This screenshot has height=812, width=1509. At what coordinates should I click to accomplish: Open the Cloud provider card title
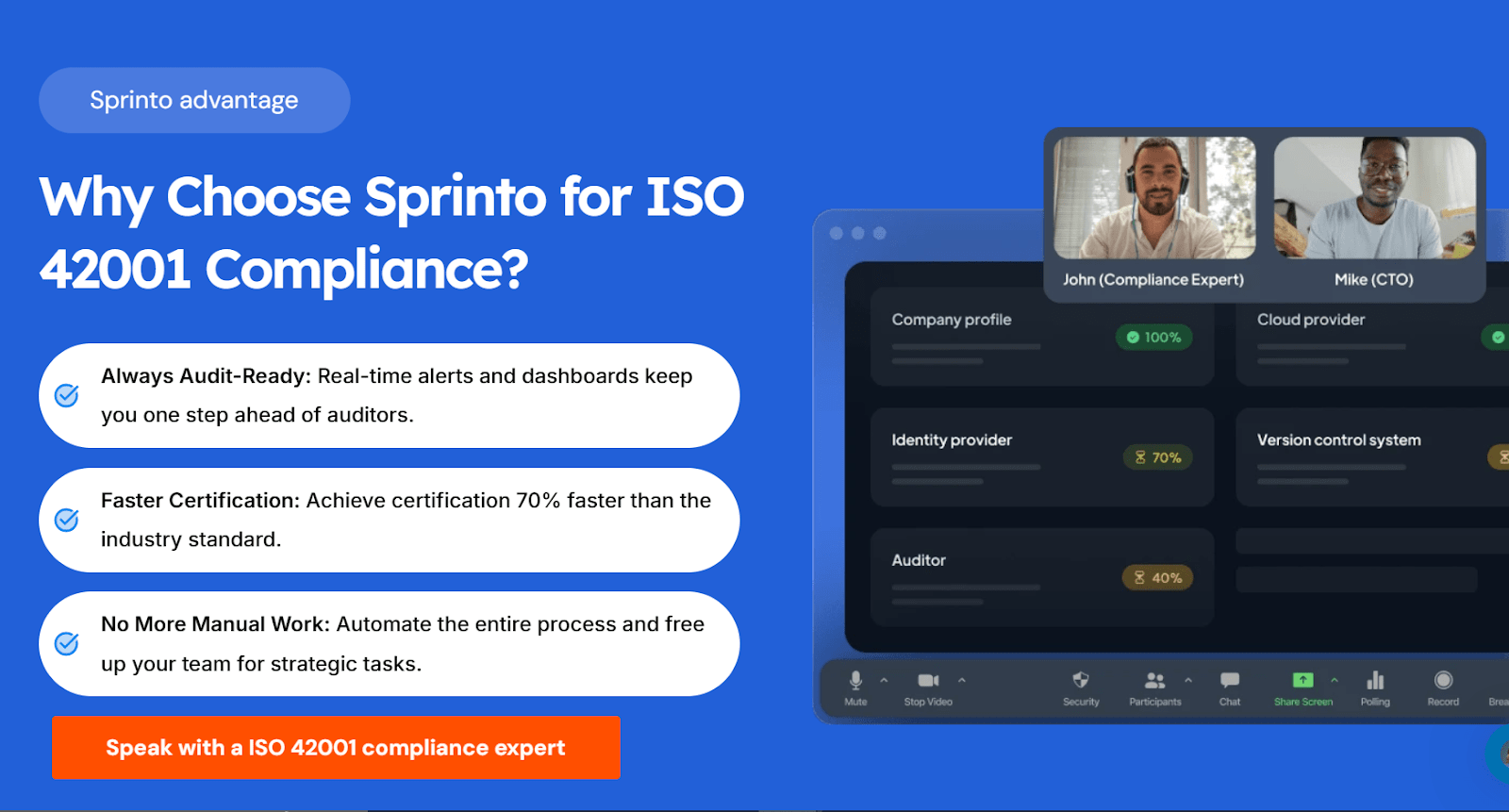[1311, 320]
